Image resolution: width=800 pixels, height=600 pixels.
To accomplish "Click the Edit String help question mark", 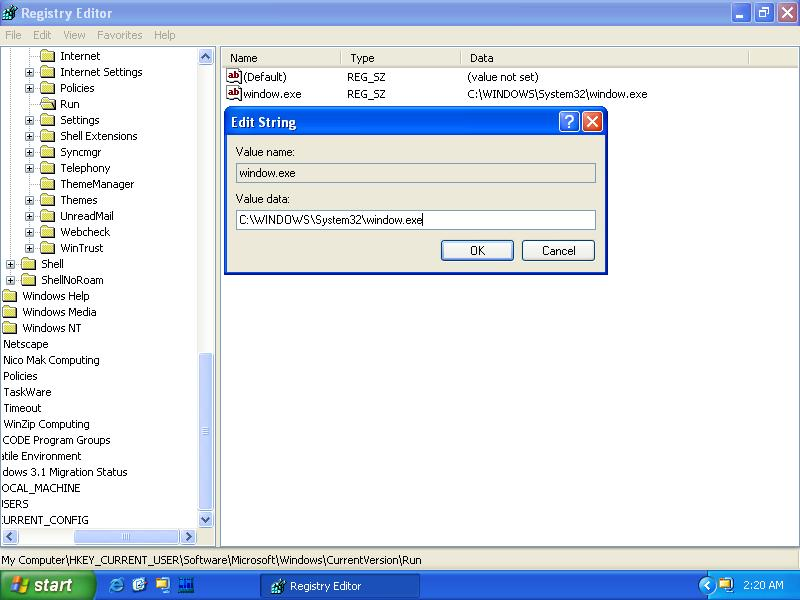I will (x=569, y=121).
